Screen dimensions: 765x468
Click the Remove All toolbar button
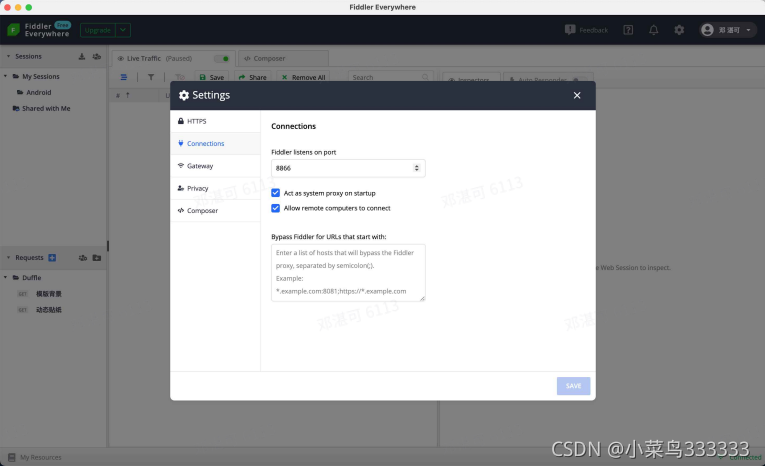[x=303, y=77]
